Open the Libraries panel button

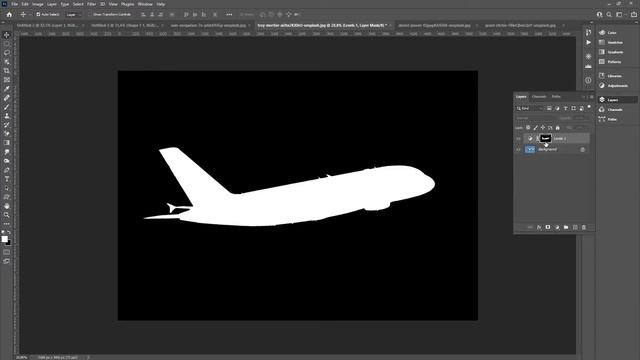click(x=610, y=76)
